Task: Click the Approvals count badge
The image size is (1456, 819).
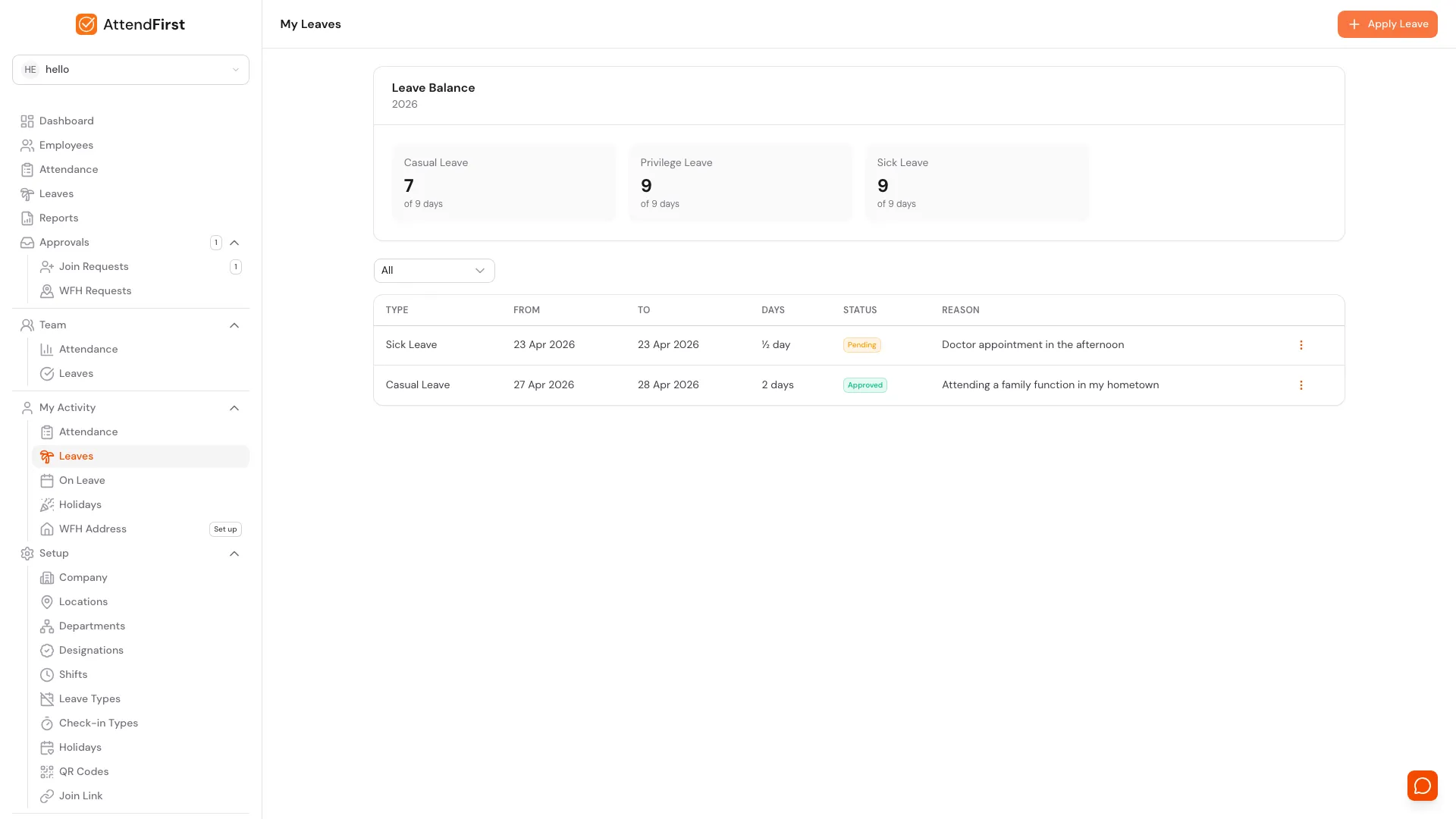Action: click(216, 243)
